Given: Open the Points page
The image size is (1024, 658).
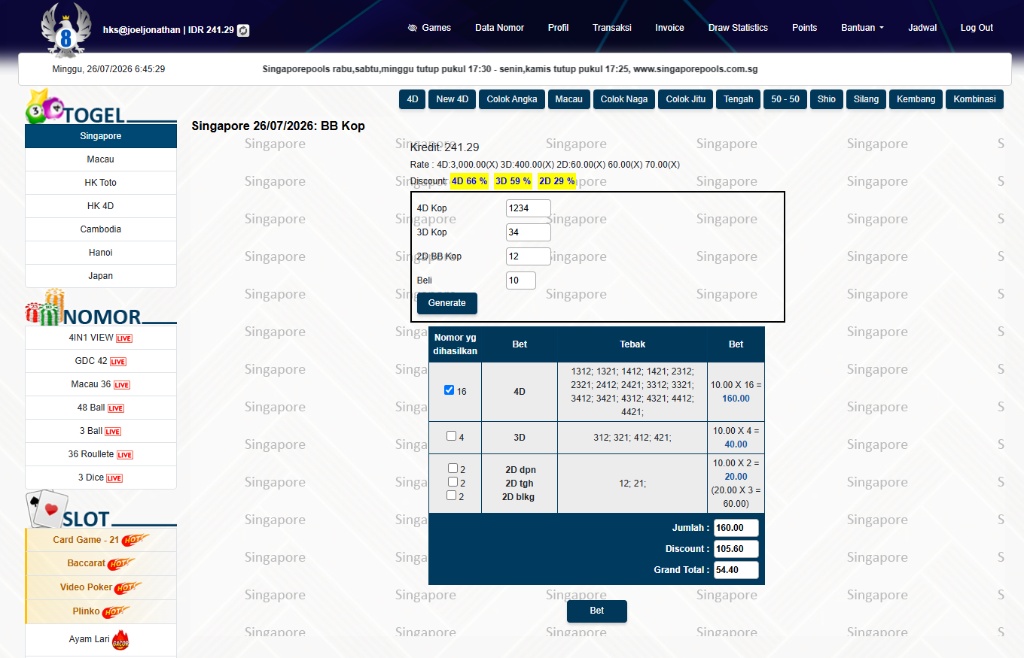Looking at the screenshot, I should pos(804,27).
